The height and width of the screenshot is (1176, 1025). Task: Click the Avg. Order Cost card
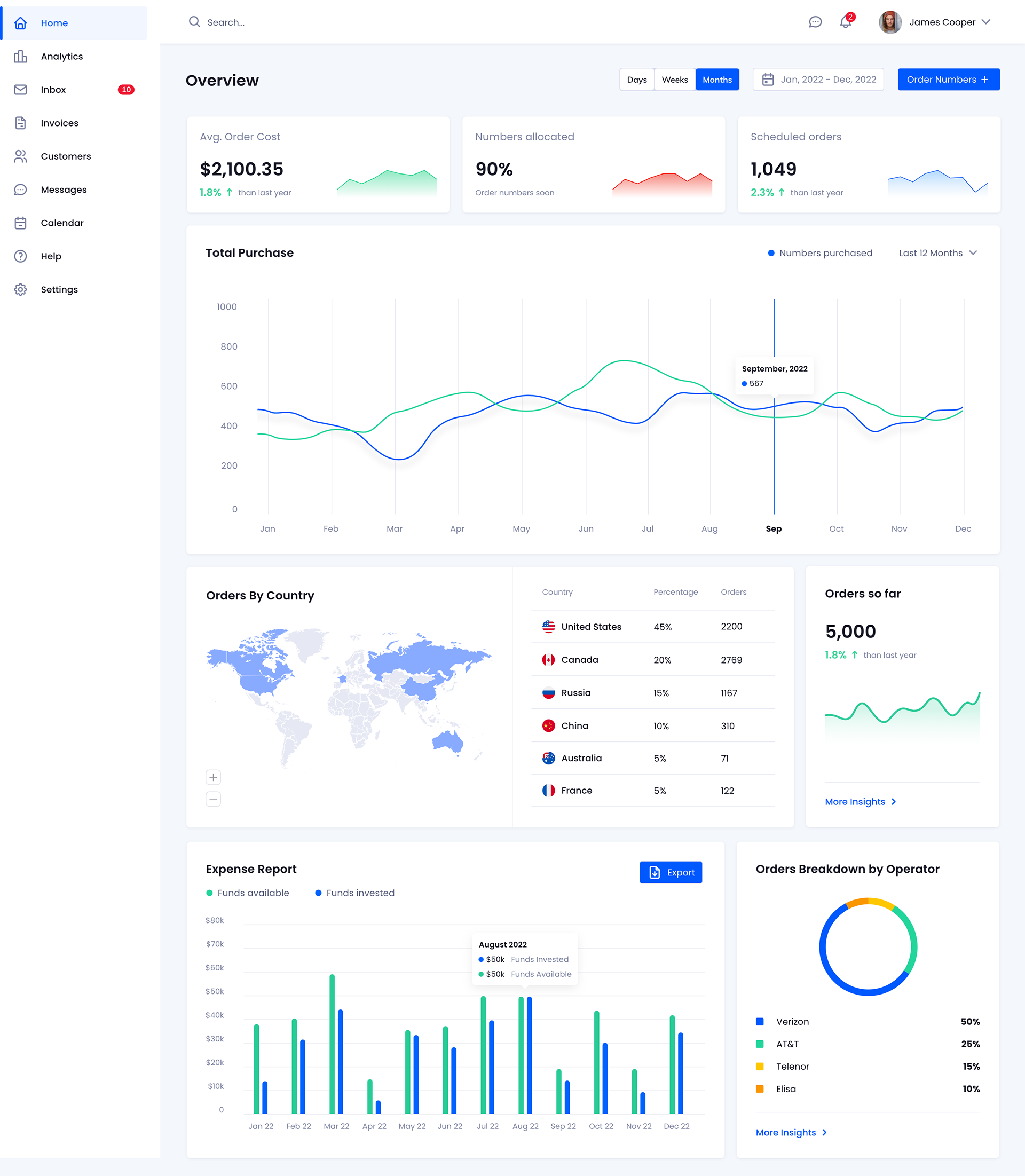pos(318,165)
